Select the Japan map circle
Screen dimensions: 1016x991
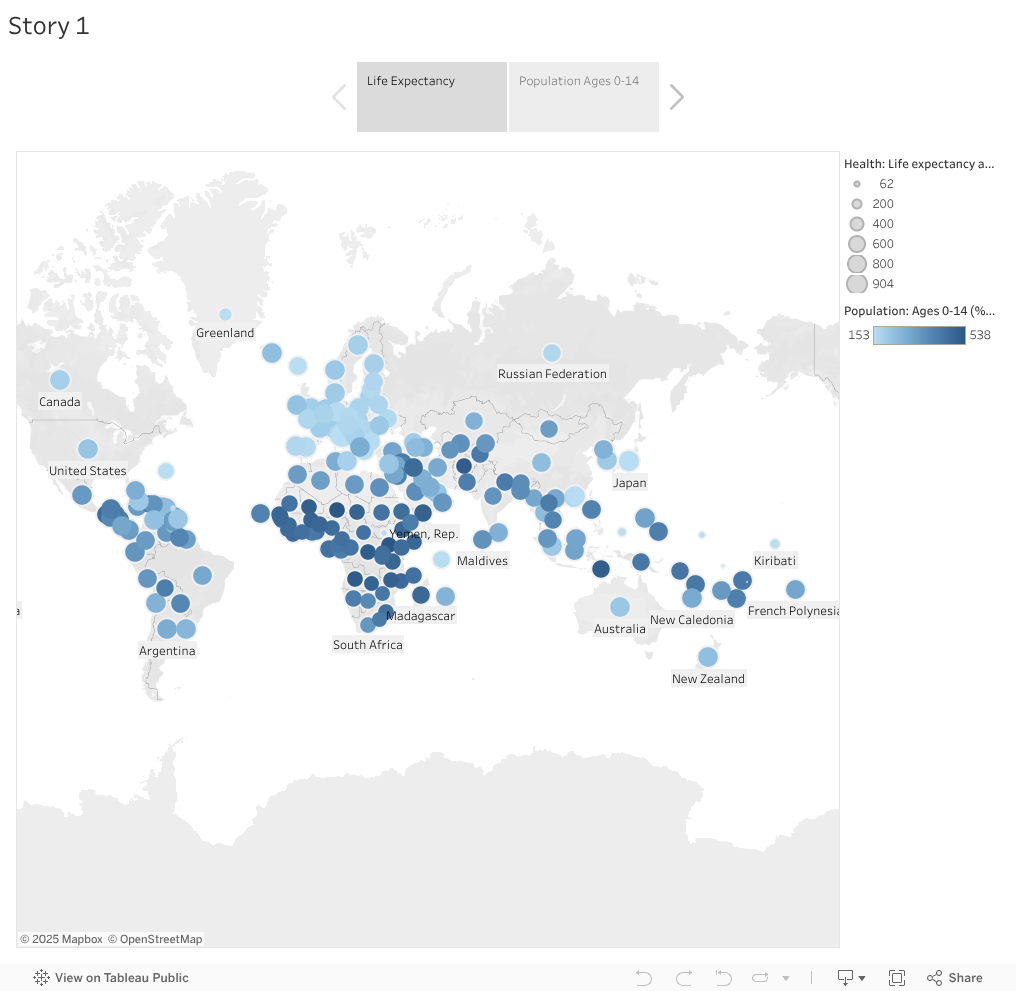[629, 461]
